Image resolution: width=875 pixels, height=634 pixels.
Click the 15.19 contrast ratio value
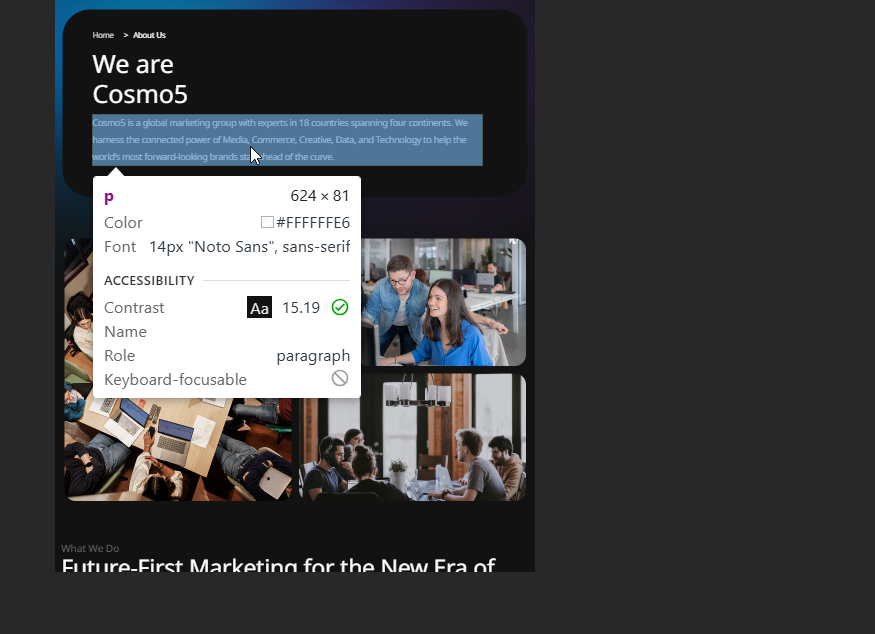pyautogui.click(x=301, y=308)
